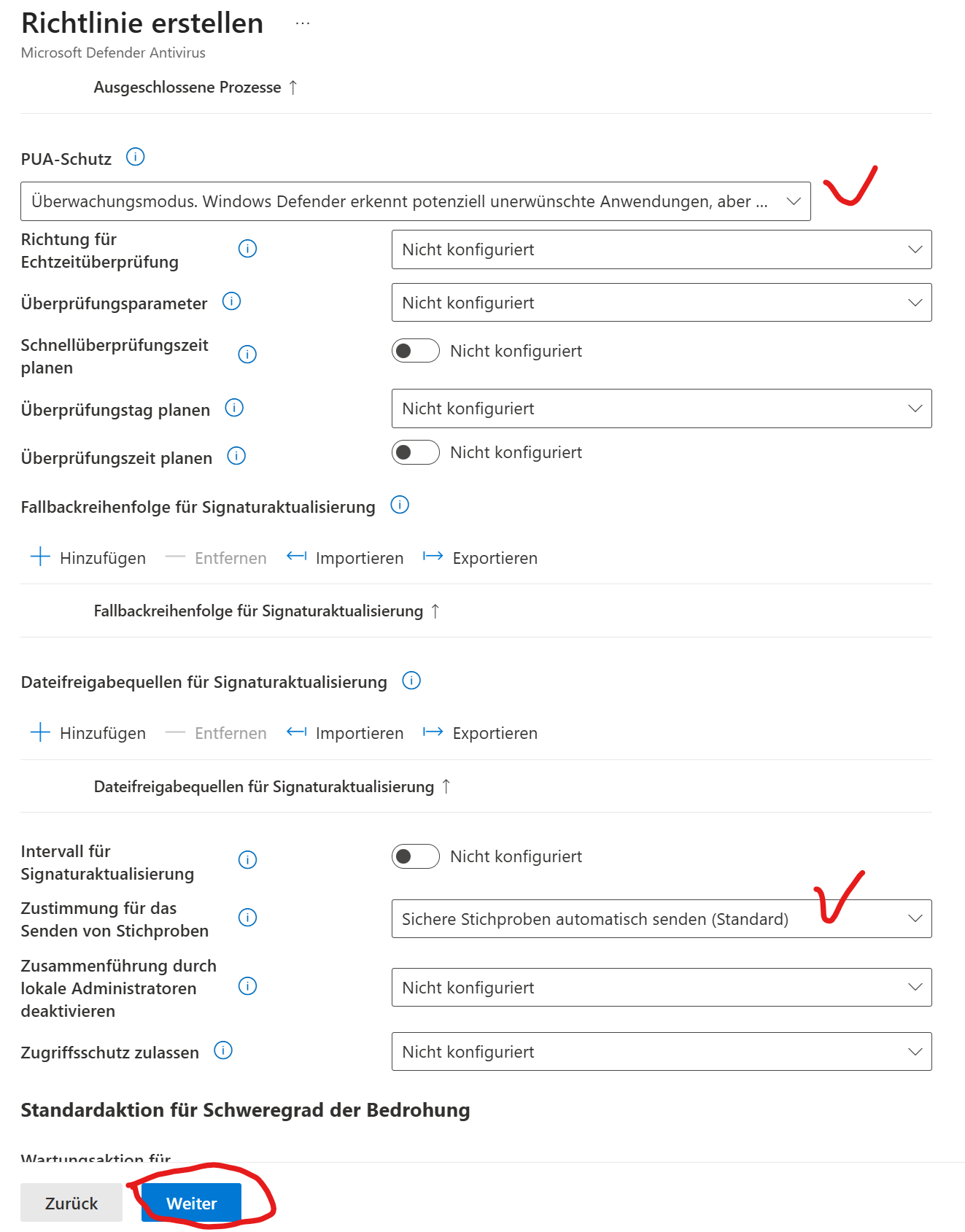Click Importieren under Fallbackreihenfolge section
965x1232 pixels.
[x=345, y=558]
